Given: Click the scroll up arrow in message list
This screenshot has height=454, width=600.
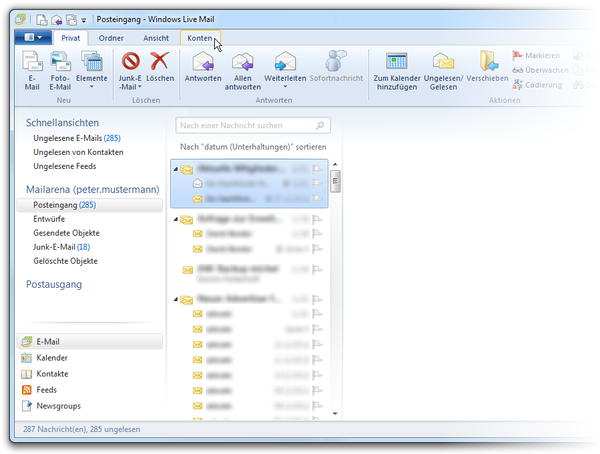Looking at the screenshot, I should pos(335,164).
